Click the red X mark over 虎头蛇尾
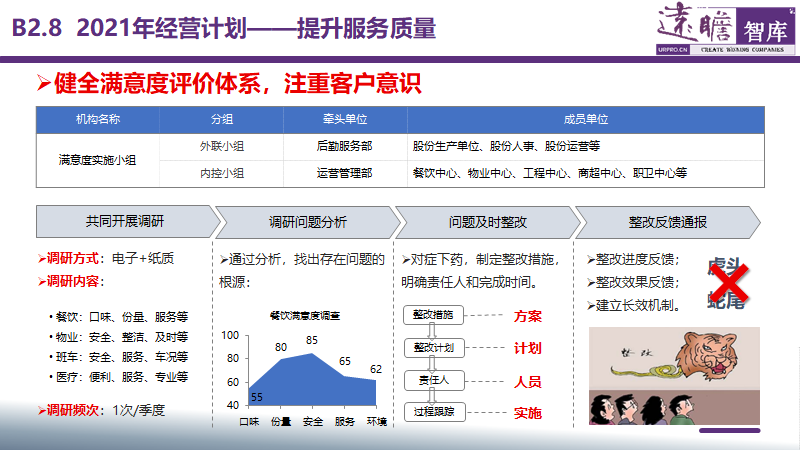 [x=729, y=282]
